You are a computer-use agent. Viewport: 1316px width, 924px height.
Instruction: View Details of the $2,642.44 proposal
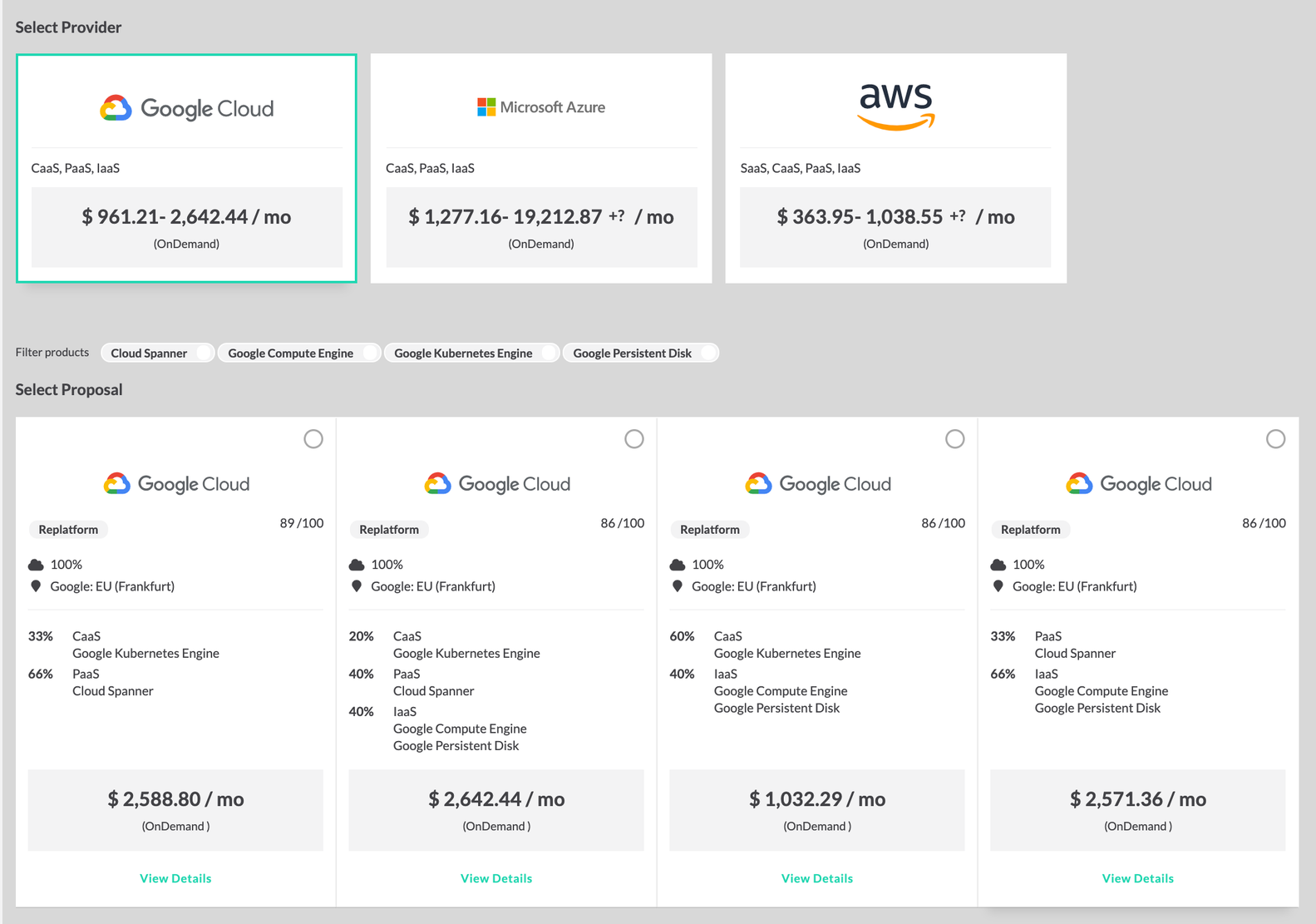point(496,878)
